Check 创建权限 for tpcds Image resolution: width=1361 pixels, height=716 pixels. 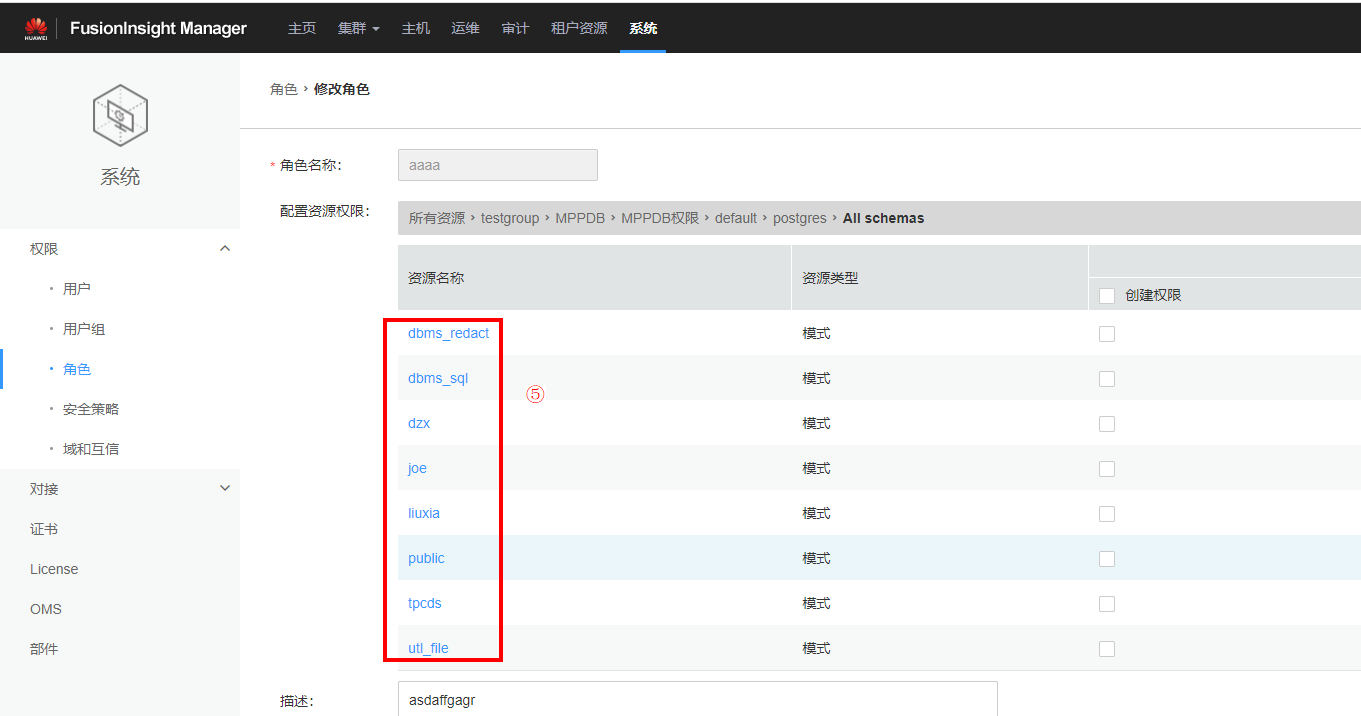pyautogui.click(x=1107, y=604)
